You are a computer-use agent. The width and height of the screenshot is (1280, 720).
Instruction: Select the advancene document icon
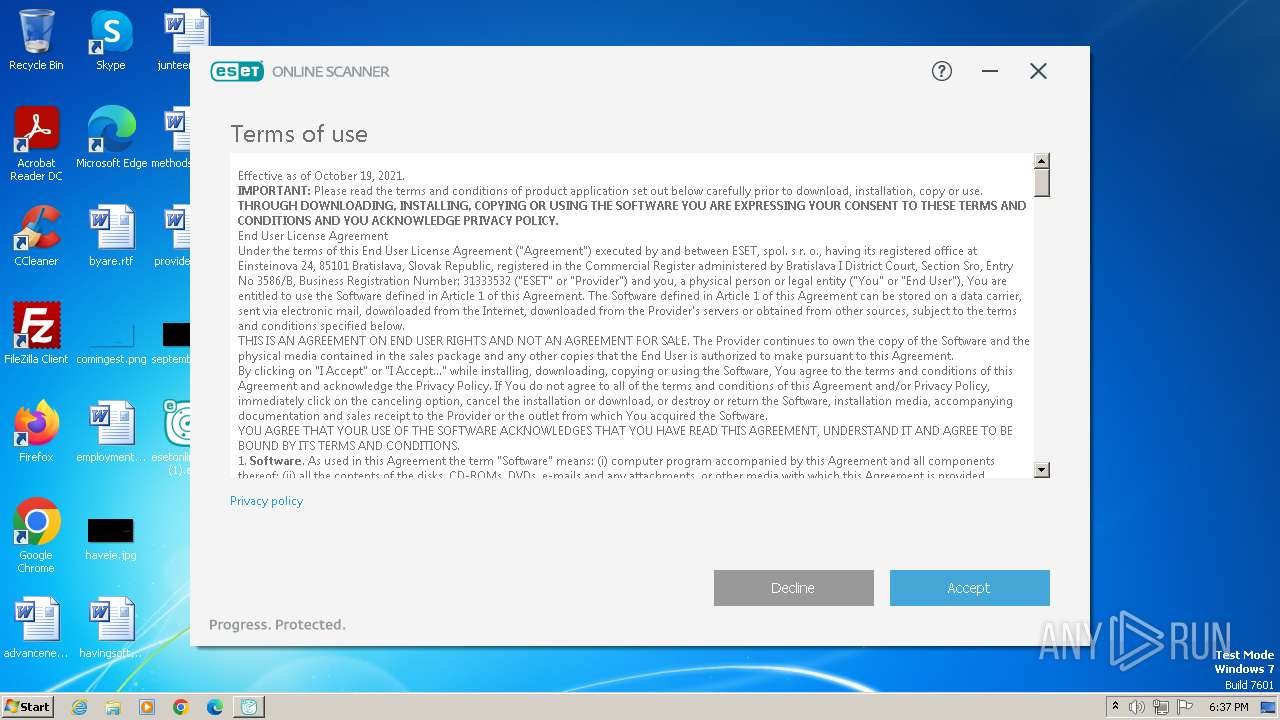click(36, 628)
